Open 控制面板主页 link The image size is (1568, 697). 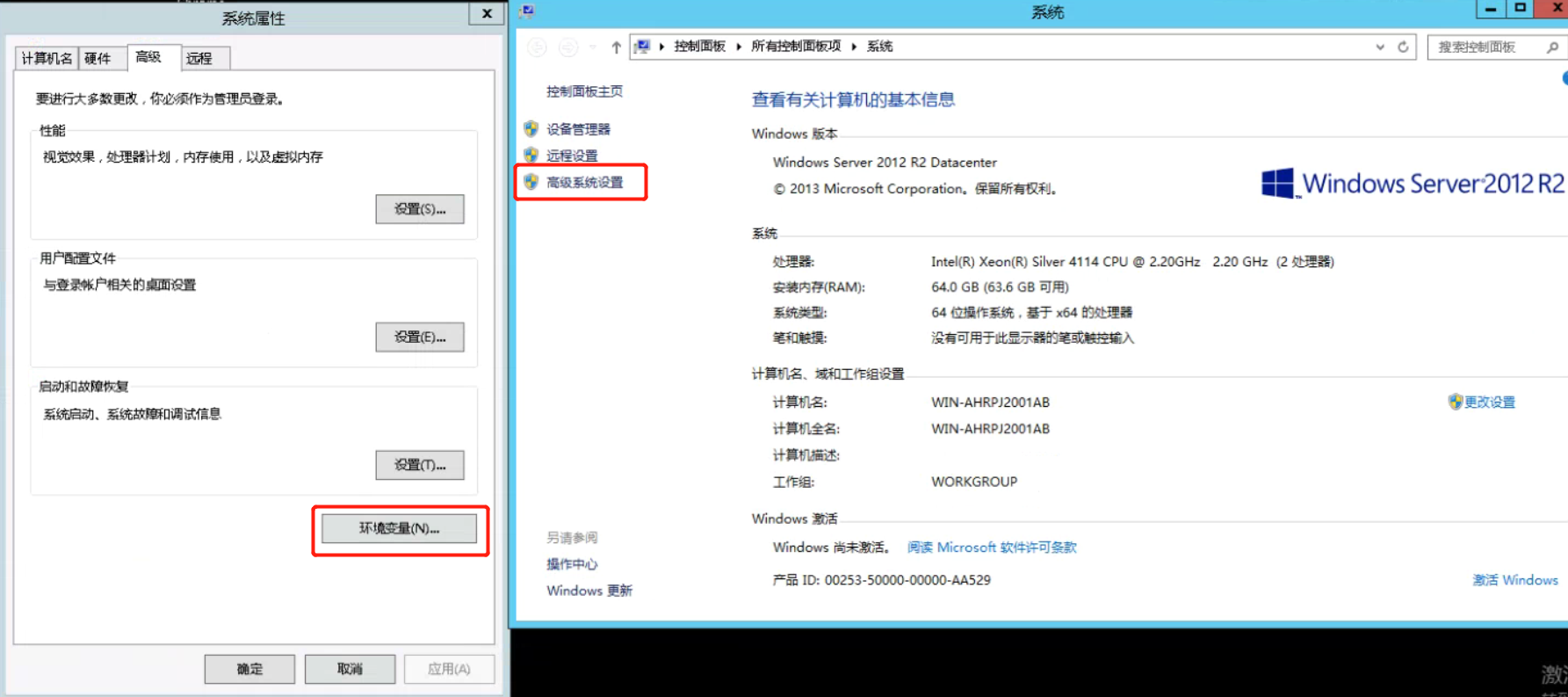pyautogui.click(x=584, y=91)
